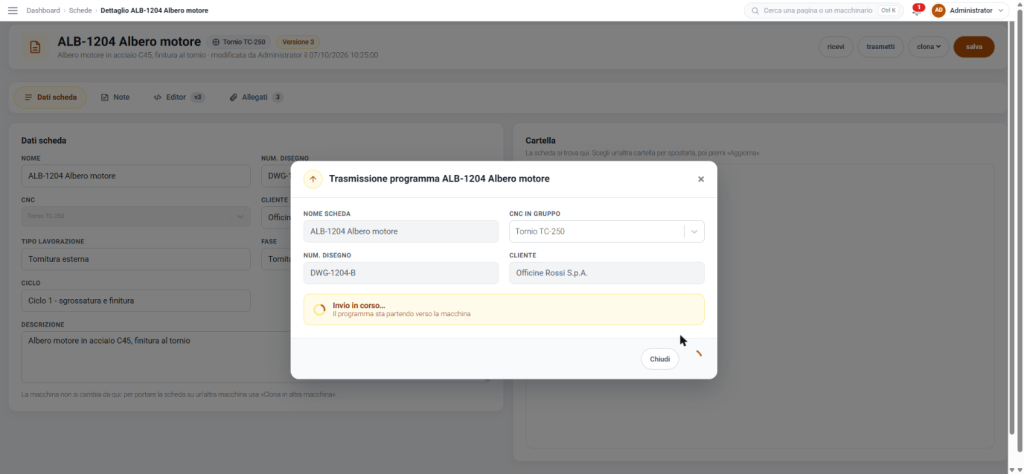Open the Allegati tab
This screenshot has width=1024, height=474.
(x=256, y=97)
